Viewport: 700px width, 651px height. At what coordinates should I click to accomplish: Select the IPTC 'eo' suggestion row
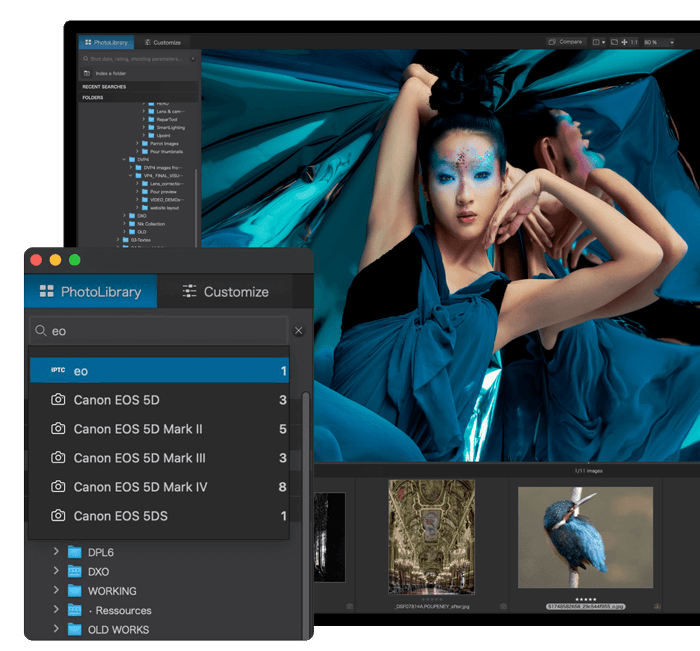pyautogui.click(x=159, y=370)
